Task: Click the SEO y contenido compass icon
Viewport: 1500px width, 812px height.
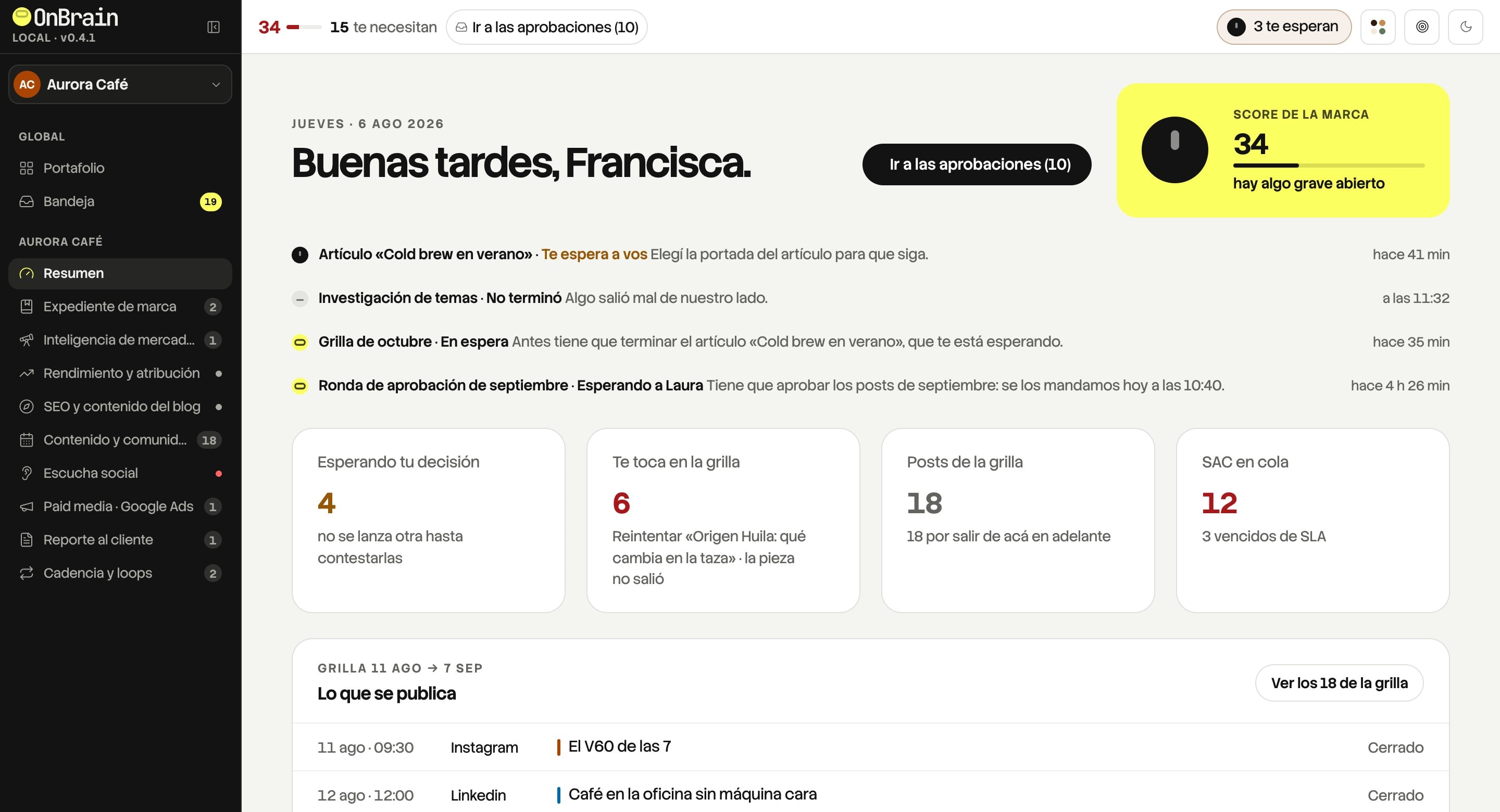Action: (x=27, y=407)
